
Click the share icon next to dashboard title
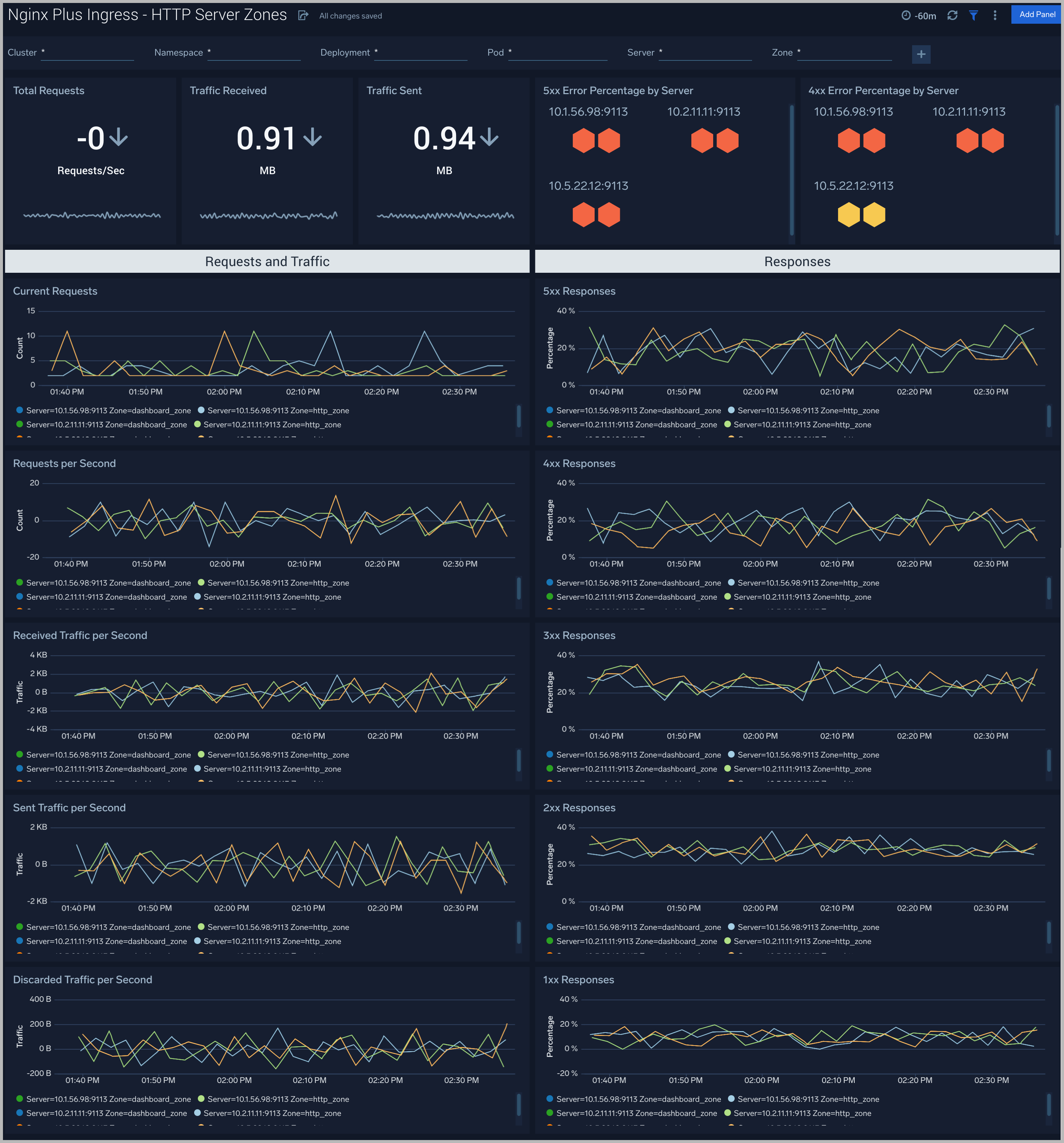coord(303,16)
